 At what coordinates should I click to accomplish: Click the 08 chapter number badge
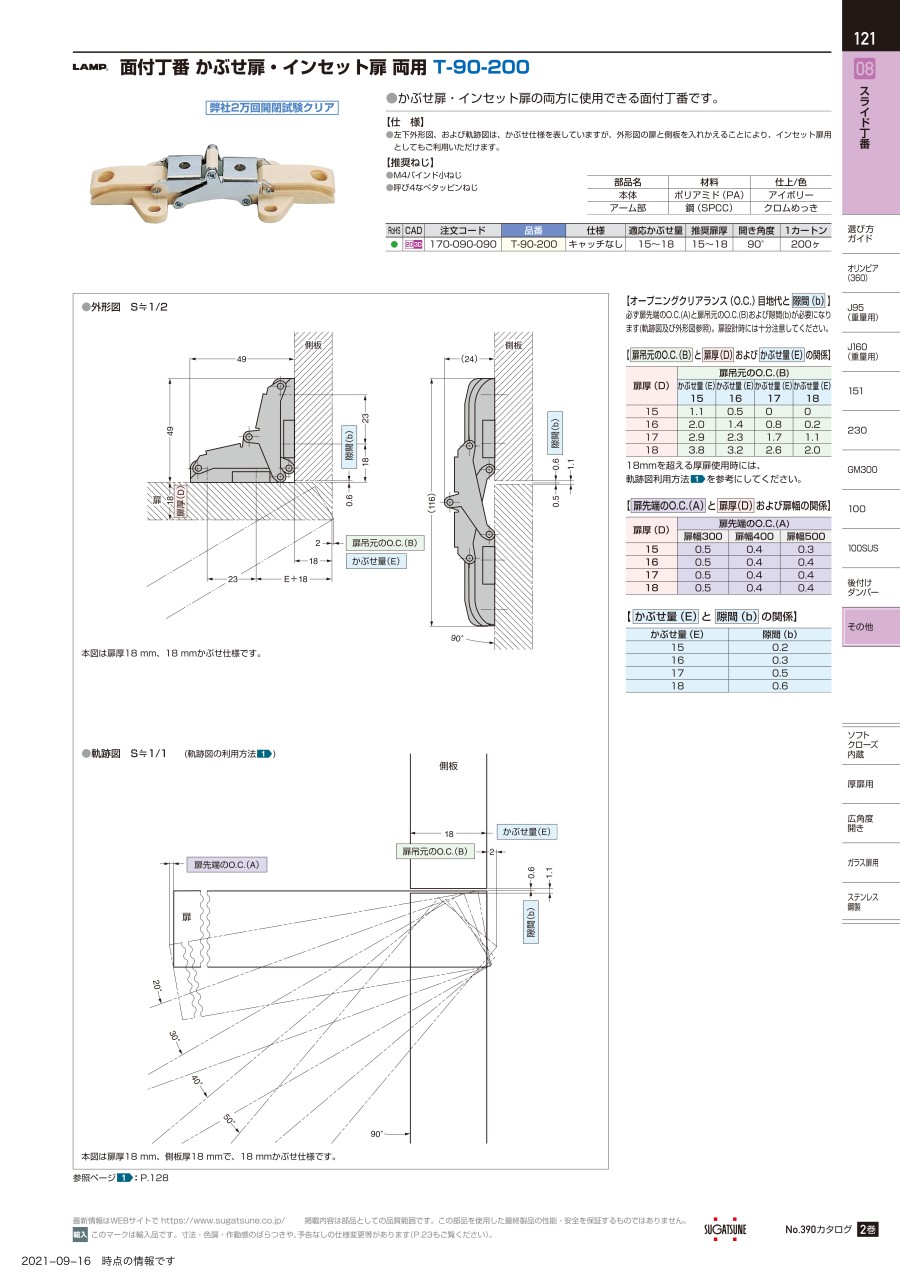[865, 69]
